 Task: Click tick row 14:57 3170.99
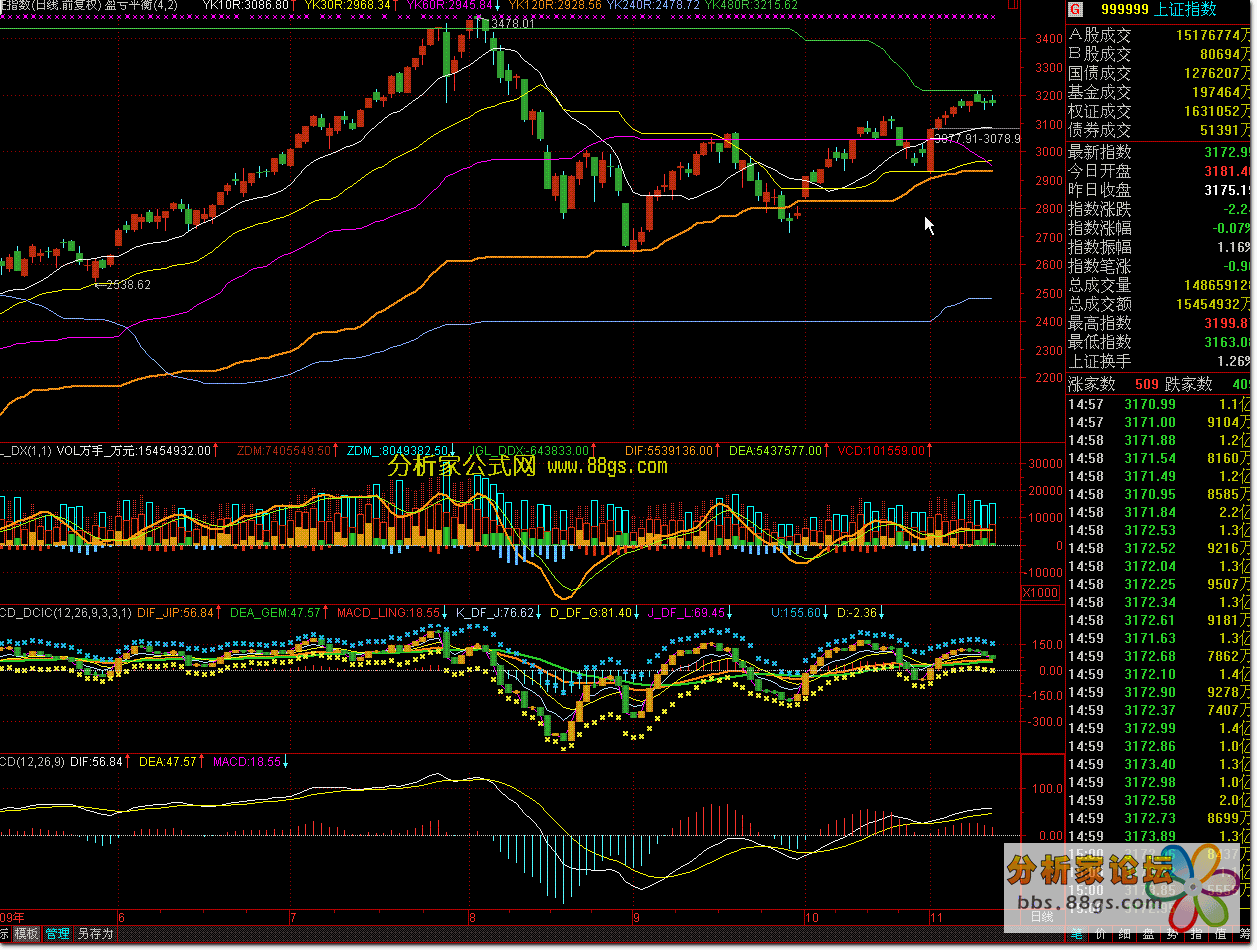pyautogui.click(x=1159, y=404)
